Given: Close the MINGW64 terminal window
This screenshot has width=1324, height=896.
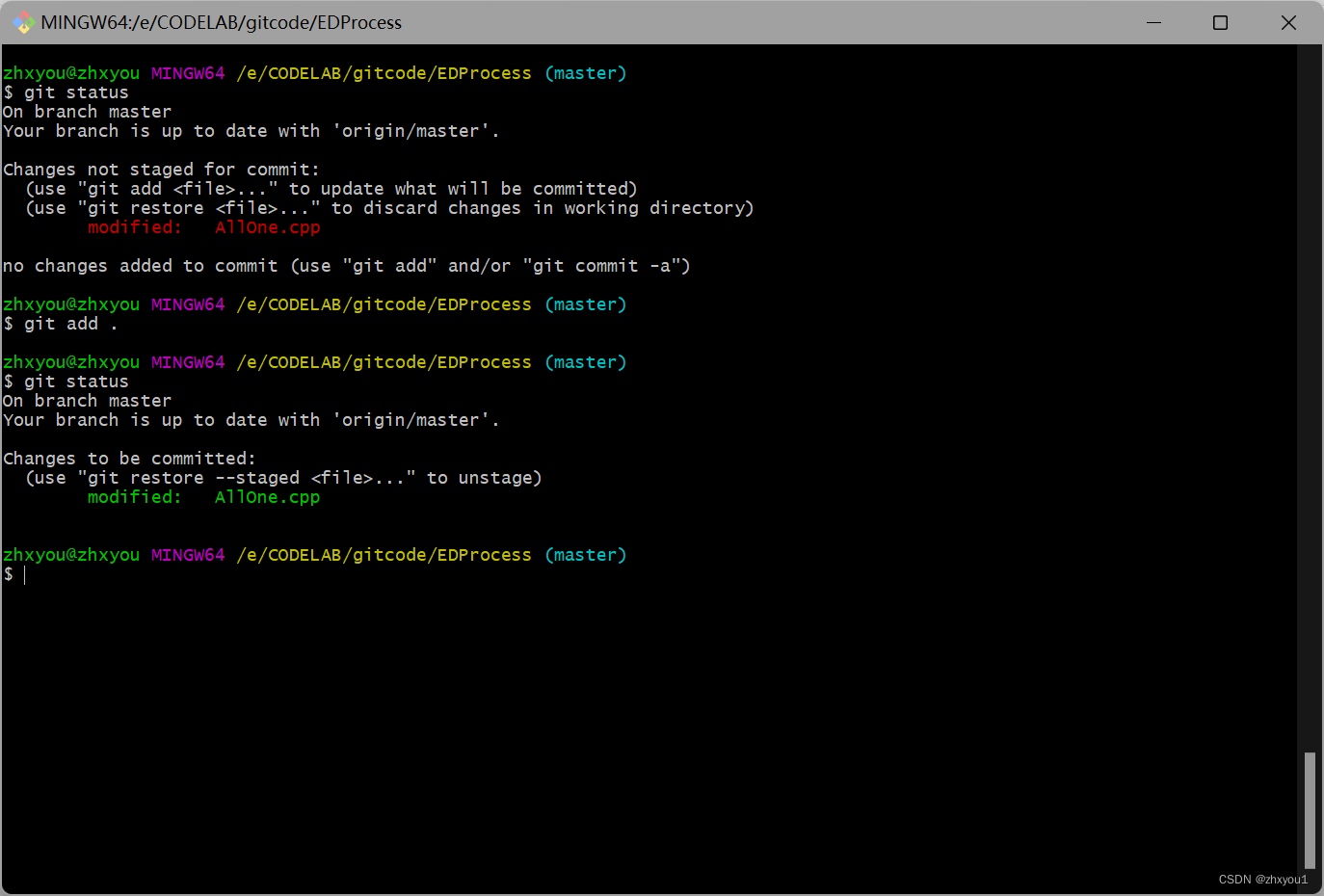Looking at the screenshot, I should pos(1288,22).
